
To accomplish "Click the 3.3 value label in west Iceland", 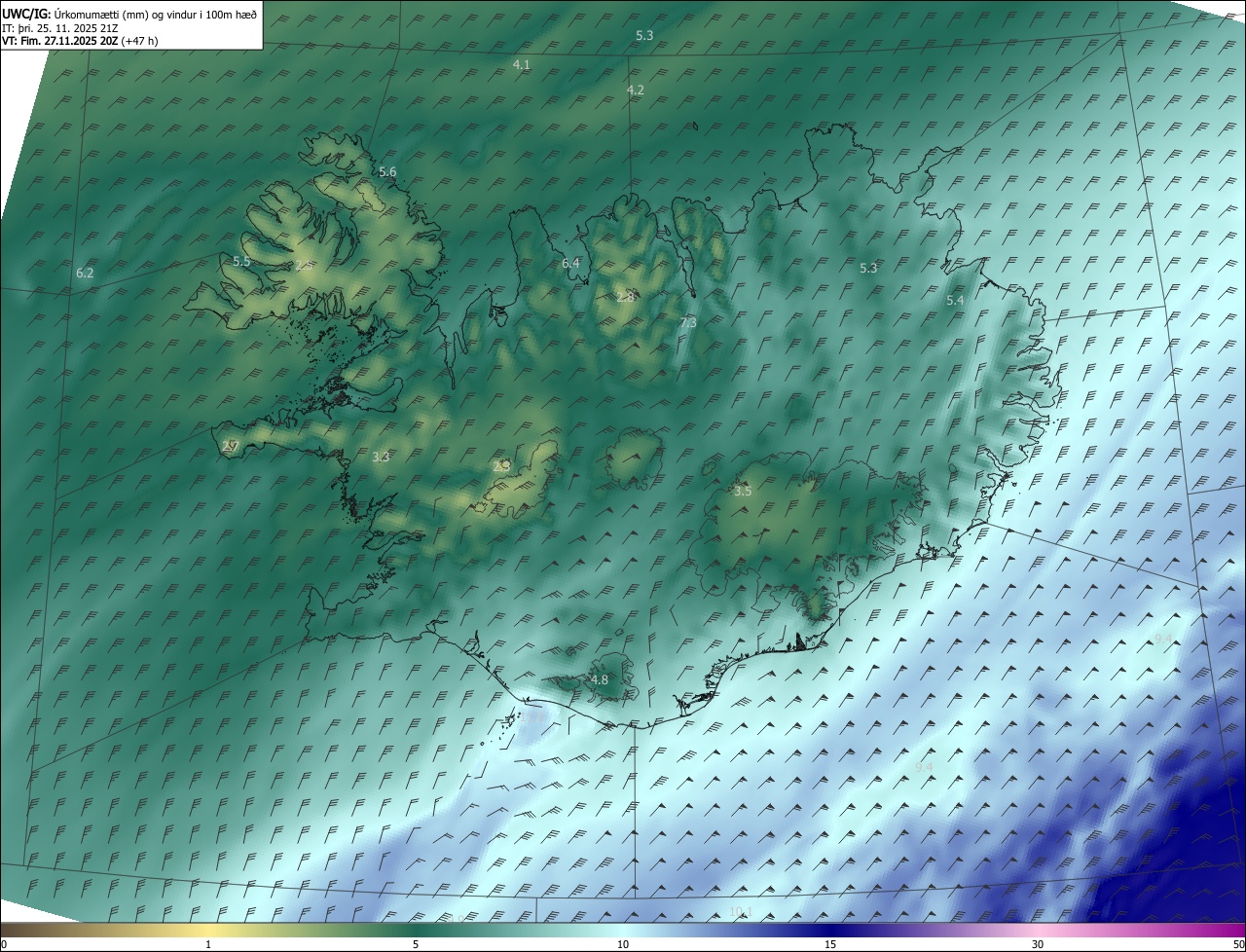I will coord(381,457).
